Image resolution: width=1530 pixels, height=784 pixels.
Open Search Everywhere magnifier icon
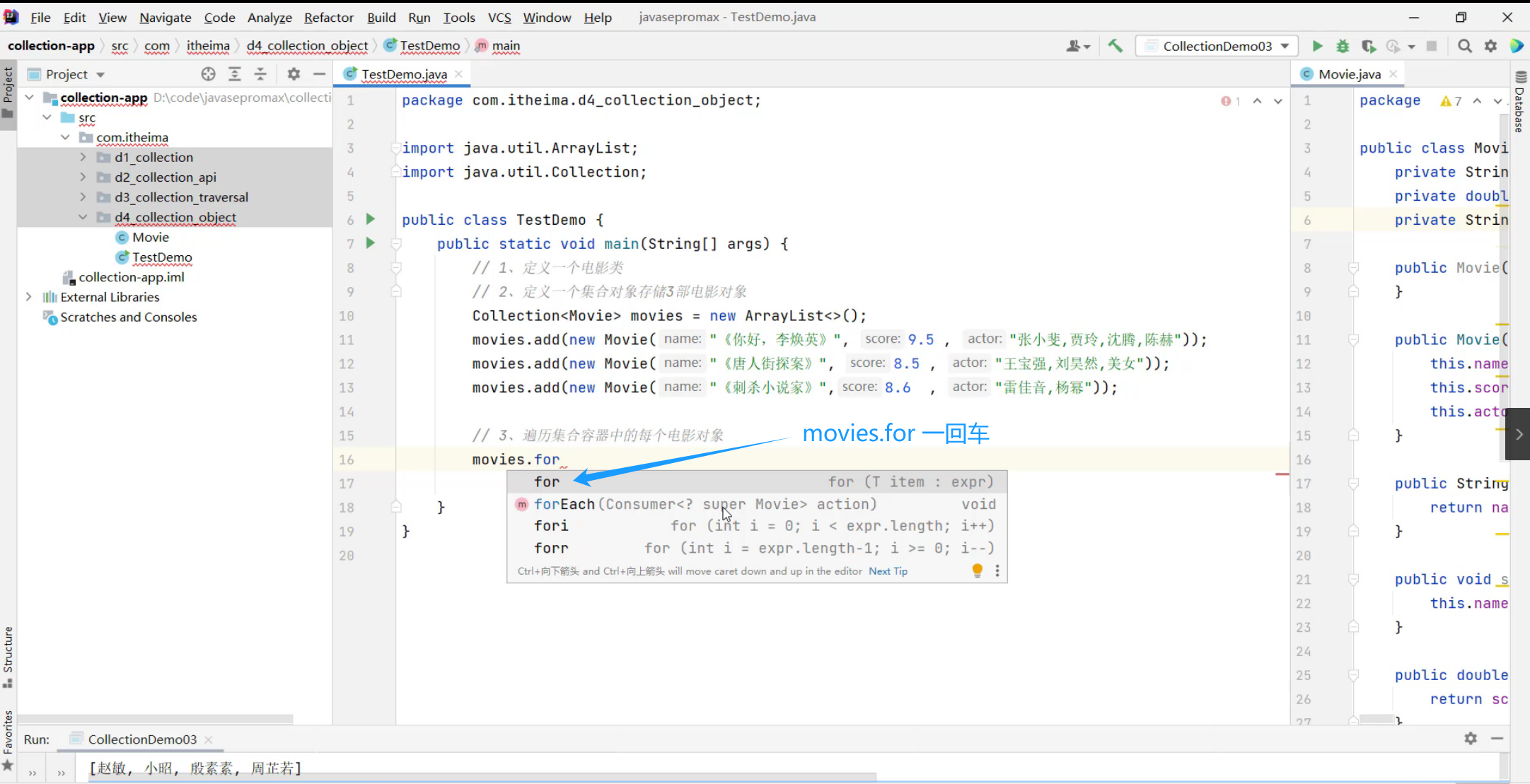pos(1465,46)
